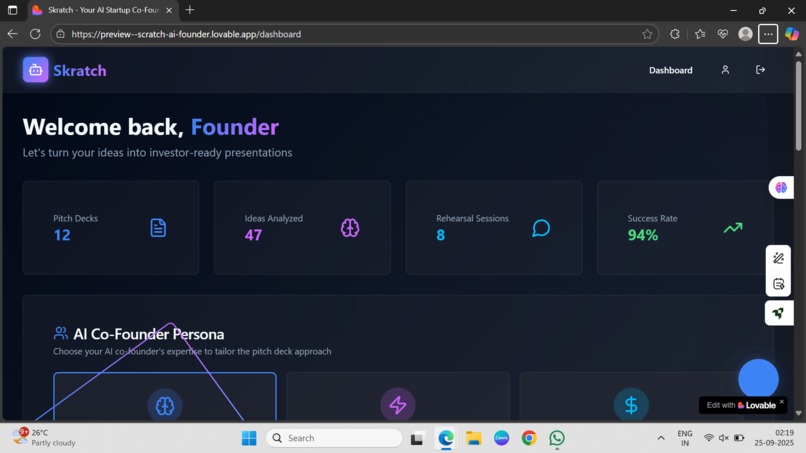The image size is (806, 453).
Task: Open the Windows Start menu
Action: [x=249, y=438]
